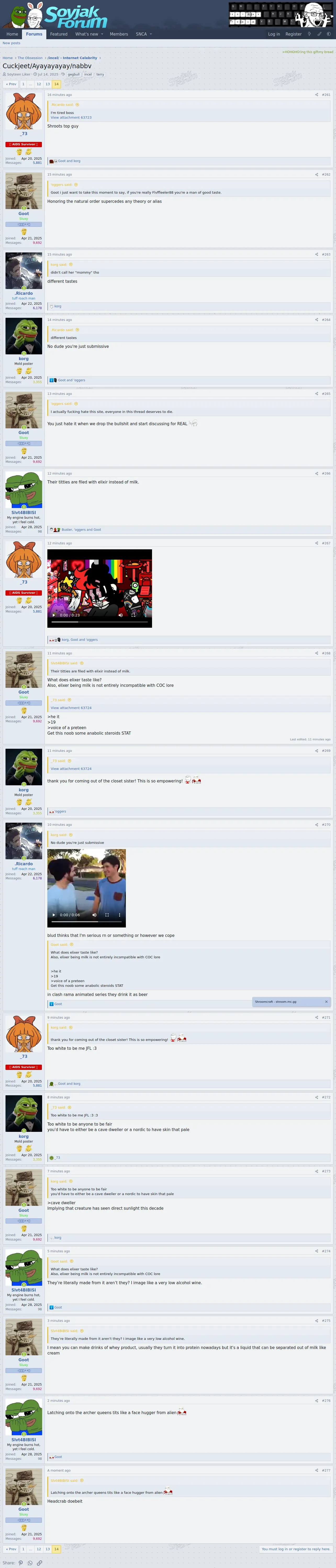336x1568 pixels.
Task: Open fullscreen on the post #270 video
Action: pos(107,915)
